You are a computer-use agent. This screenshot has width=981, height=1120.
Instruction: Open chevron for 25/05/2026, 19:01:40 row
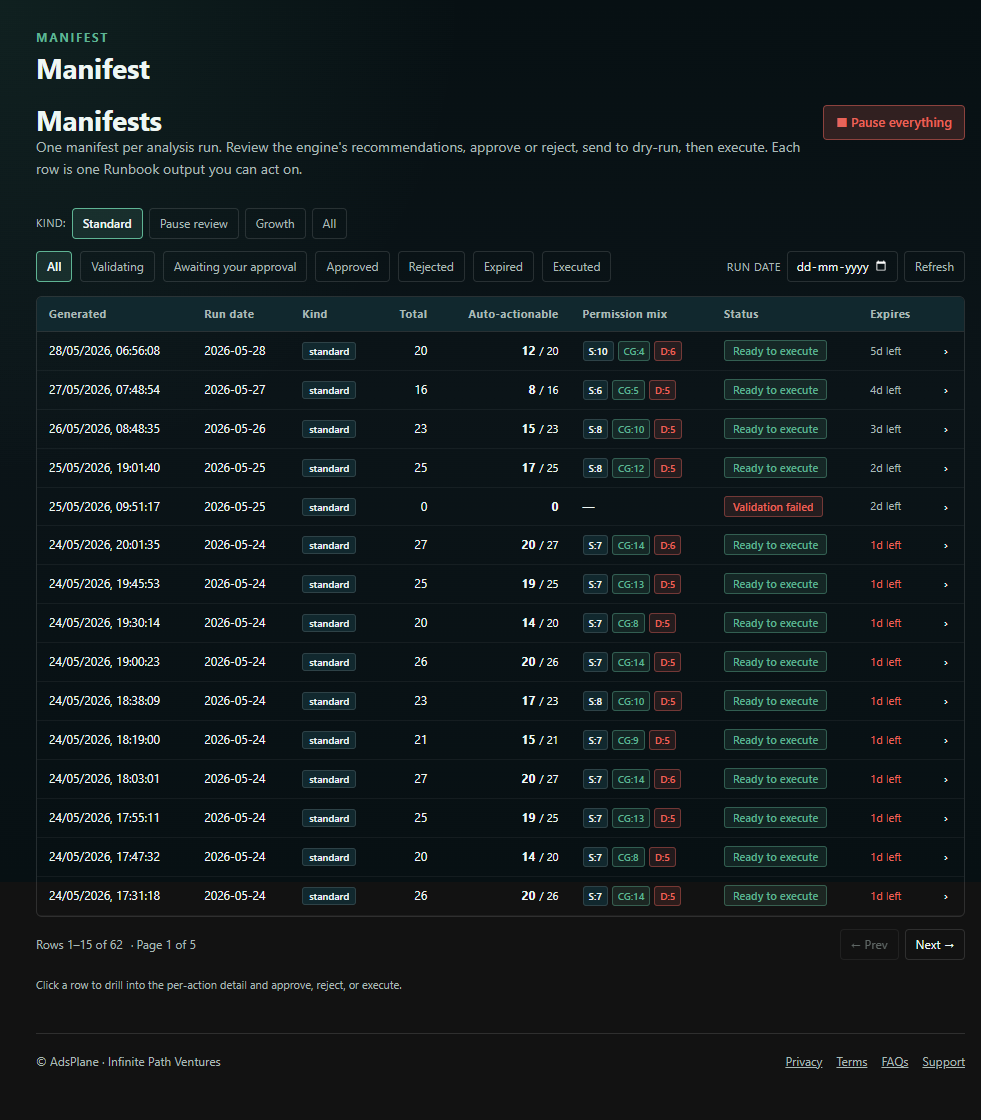946,469
